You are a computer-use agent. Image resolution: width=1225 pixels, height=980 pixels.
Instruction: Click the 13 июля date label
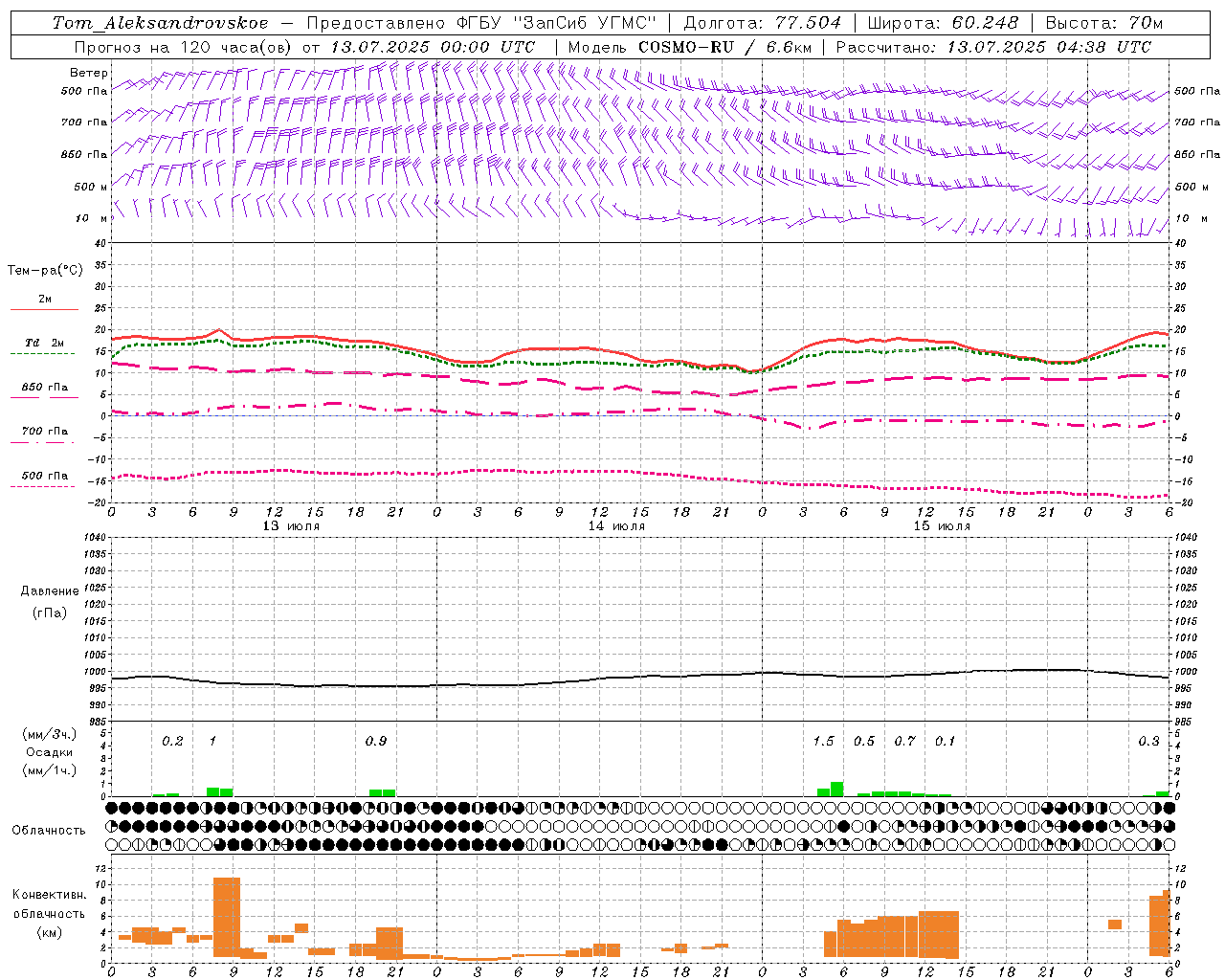point(291,526)
